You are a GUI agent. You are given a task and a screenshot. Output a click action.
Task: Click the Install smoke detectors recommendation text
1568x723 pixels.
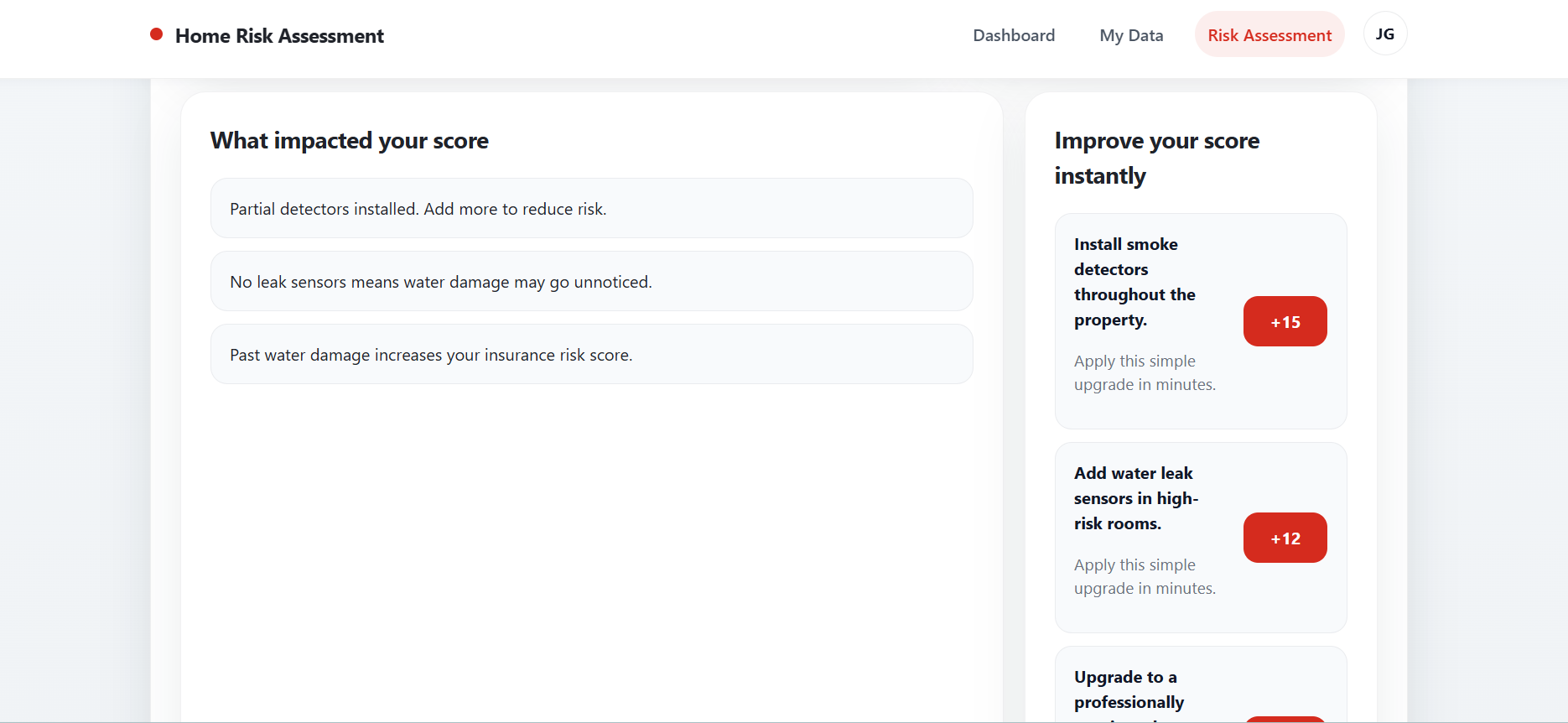click(1134, 282)
